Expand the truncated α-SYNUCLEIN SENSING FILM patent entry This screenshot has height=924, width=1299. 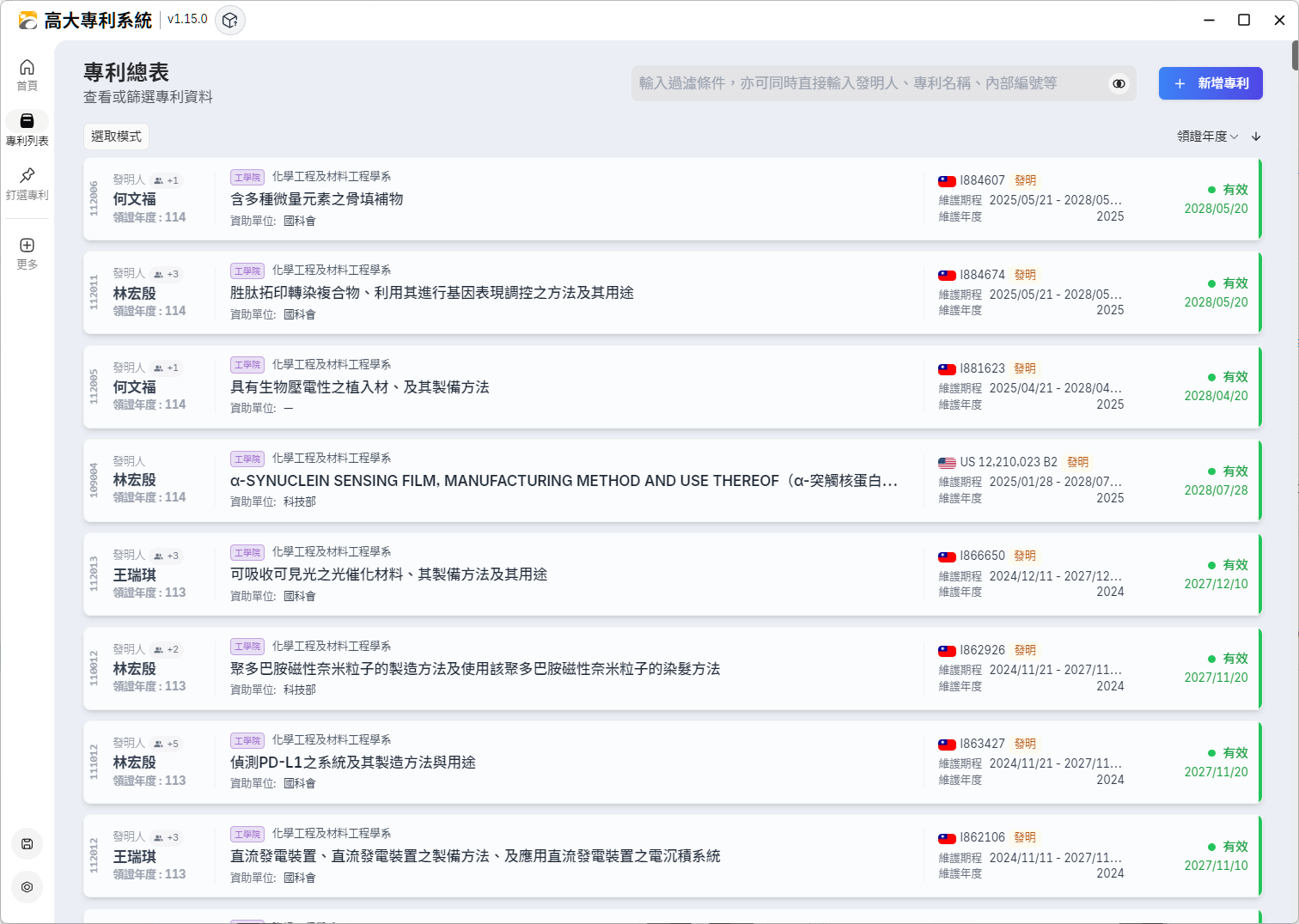click(x=564, y=481)
